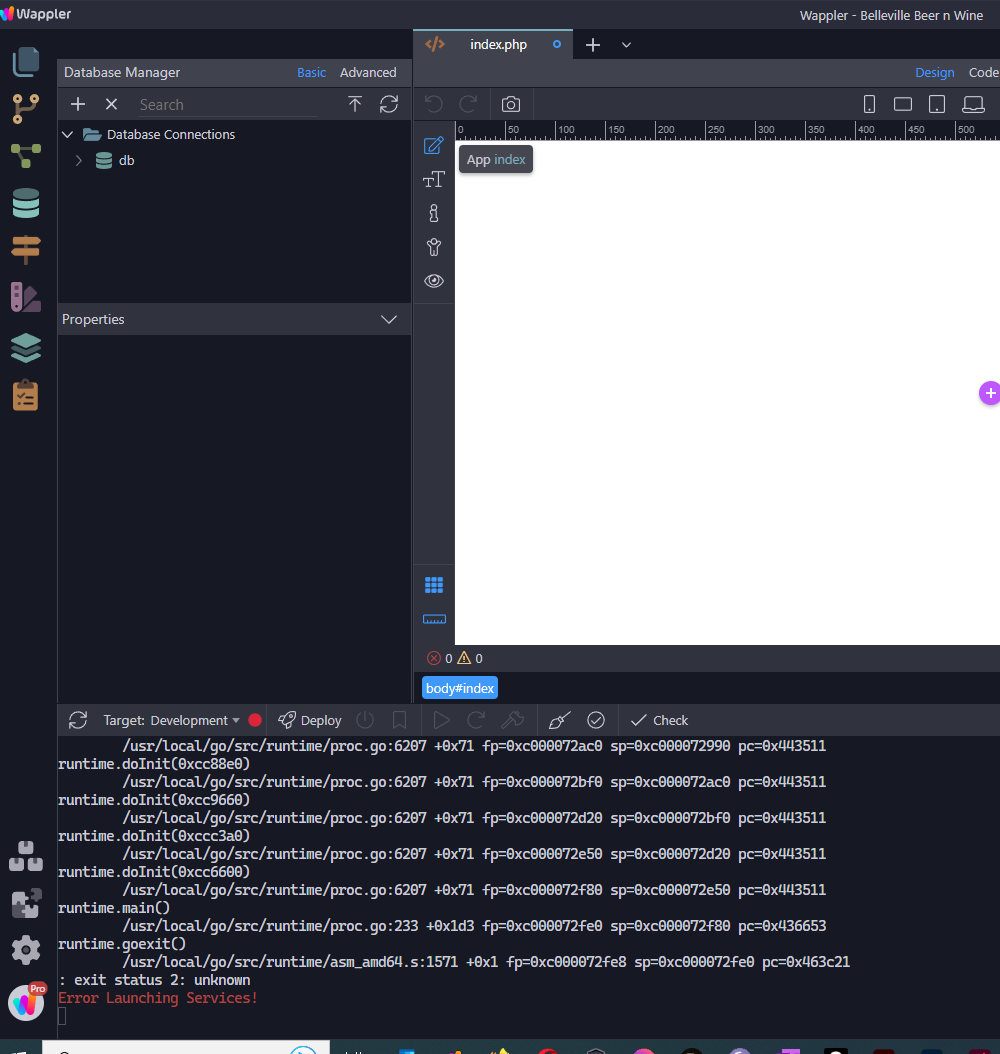Open the Routing signpost sidebar icon
The height and width of the screenshot is (1054, 1000).
(26, 249)
